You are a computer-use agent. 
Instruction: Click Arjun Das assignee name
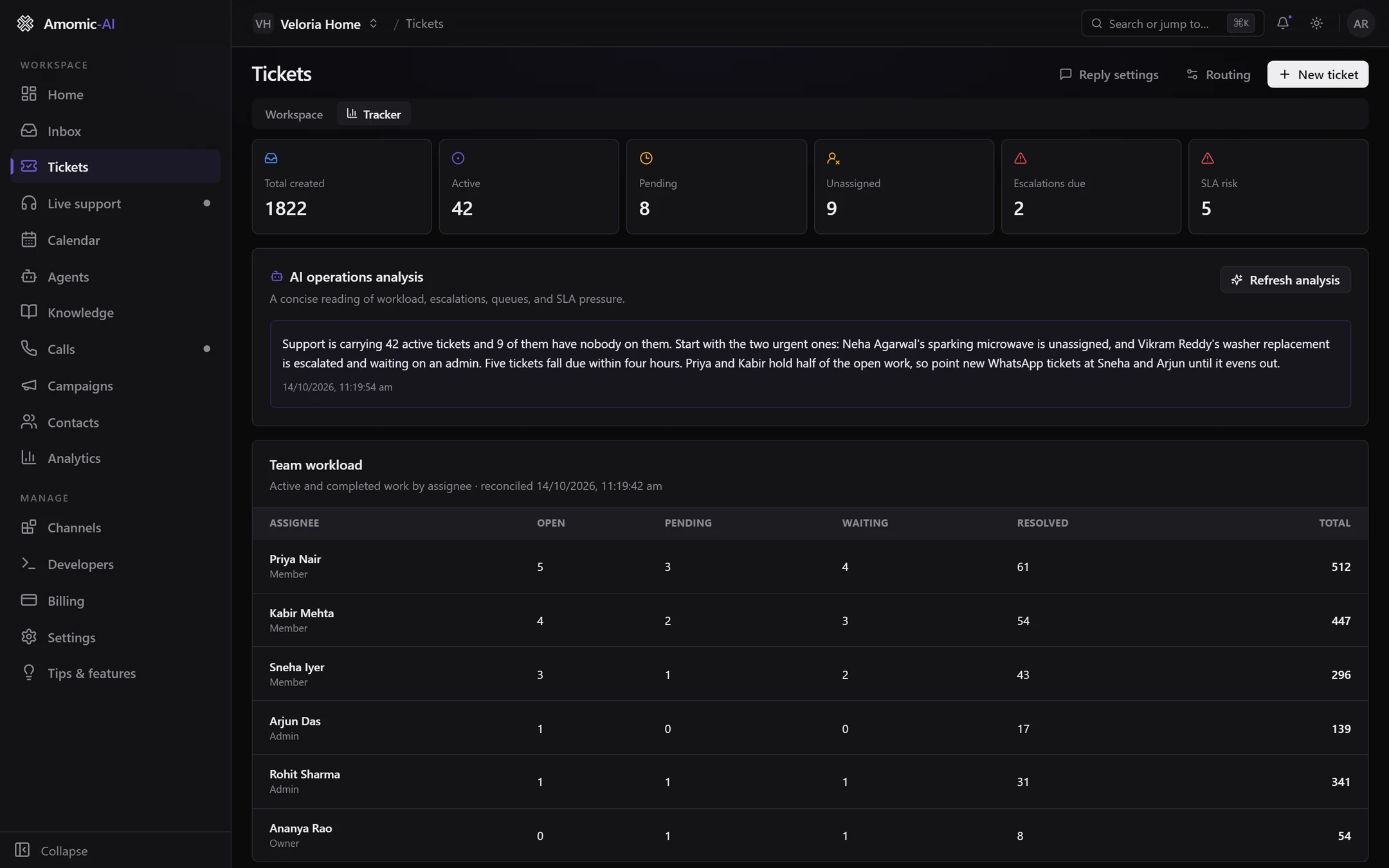coord(295,721)
